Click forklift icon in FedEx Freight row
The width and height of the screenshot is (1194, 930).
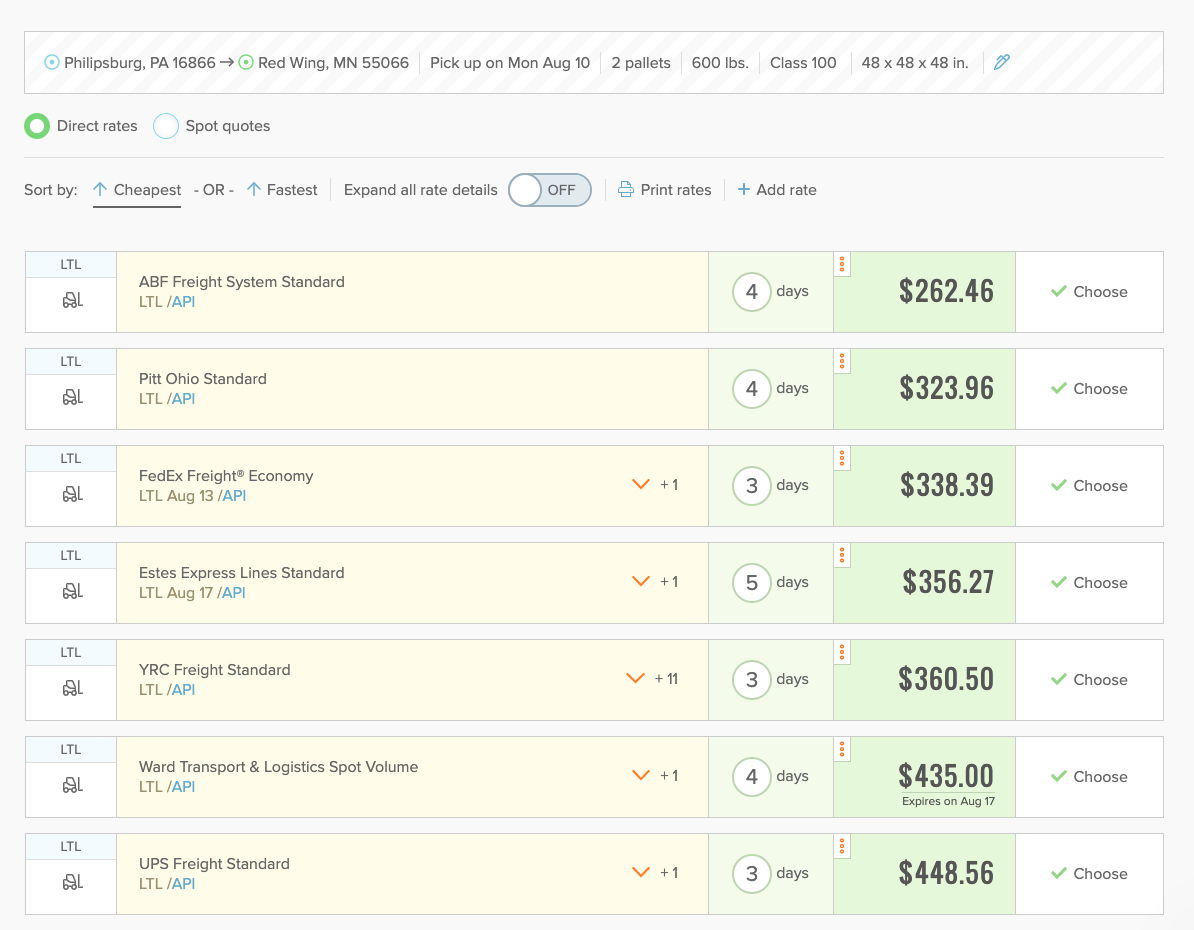(71, 494)
